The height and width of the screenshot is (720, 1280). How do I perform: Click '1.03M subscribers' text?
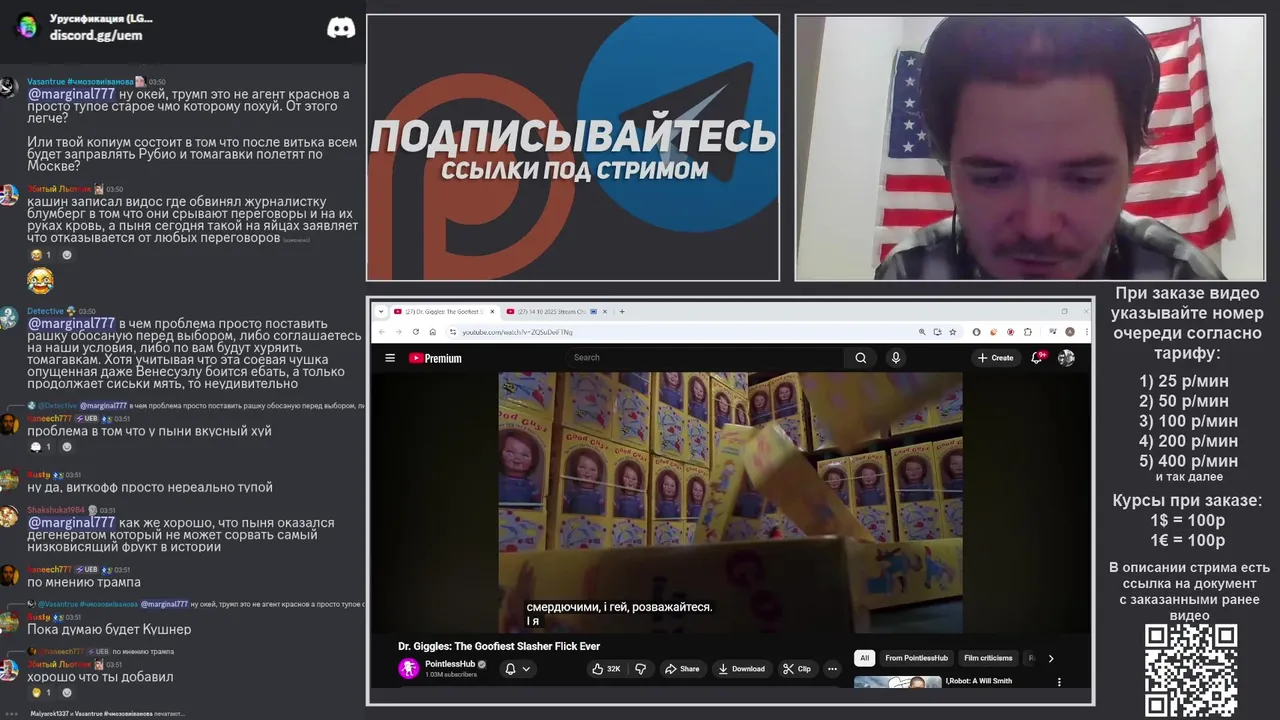point(451,675)
